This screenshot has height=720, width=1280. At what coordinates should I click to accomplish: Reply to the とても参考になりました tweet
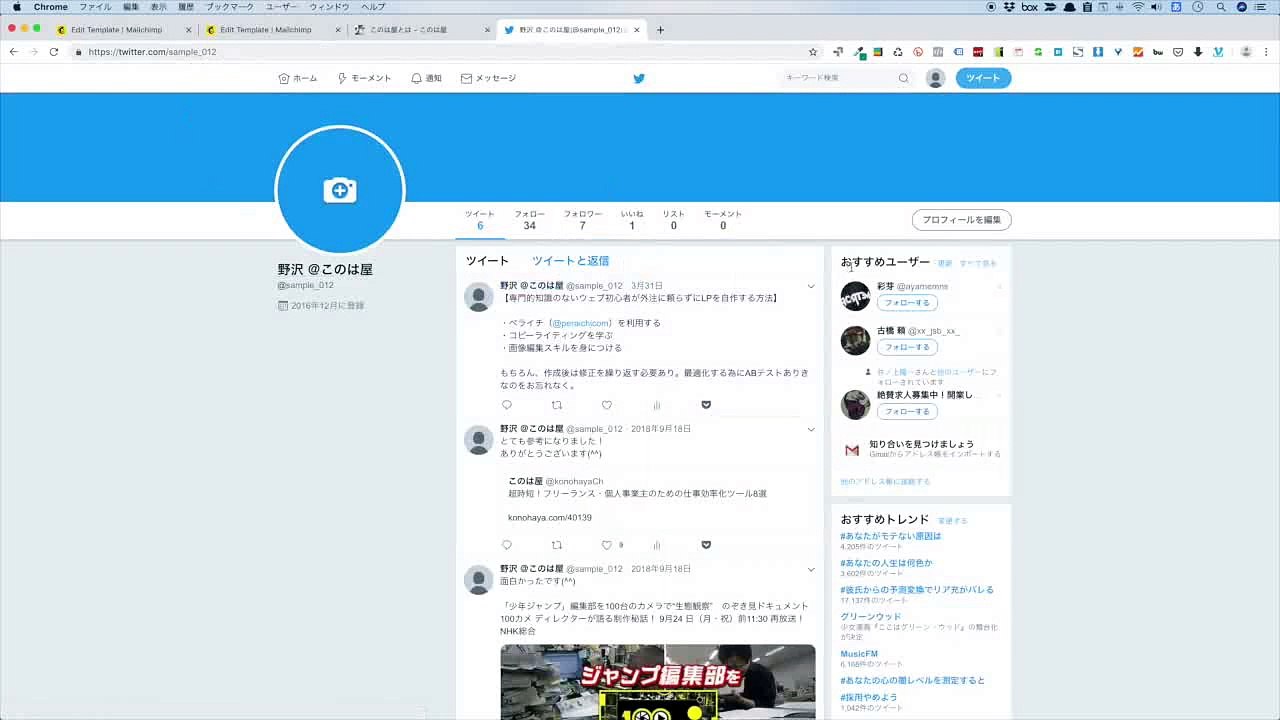point(507,545)
